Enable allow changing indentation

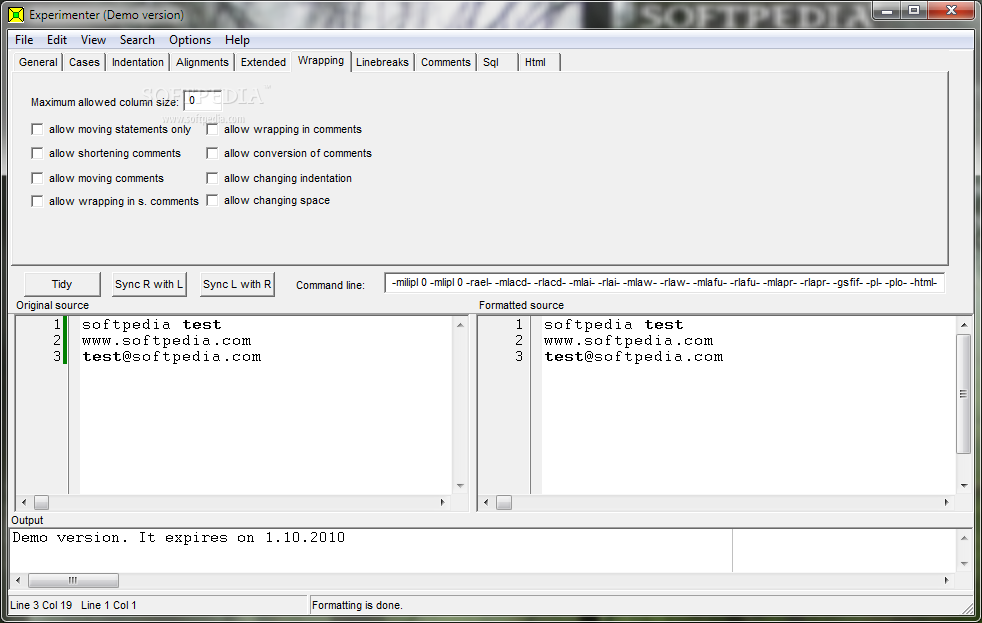pyautogui.click(x=212, y=178)
